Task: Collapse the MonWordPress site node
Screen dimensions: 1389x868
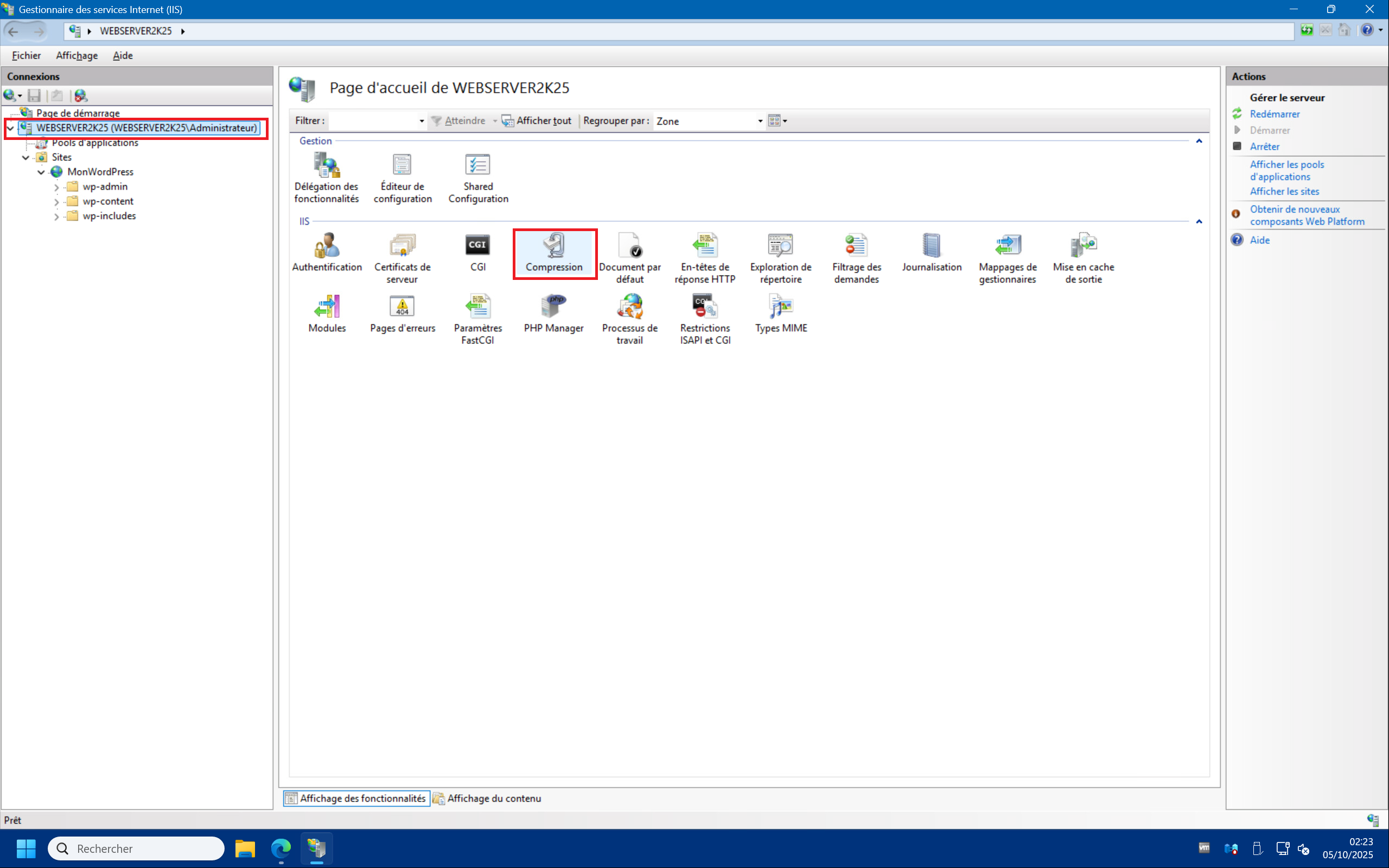Action: coord(41,172)
